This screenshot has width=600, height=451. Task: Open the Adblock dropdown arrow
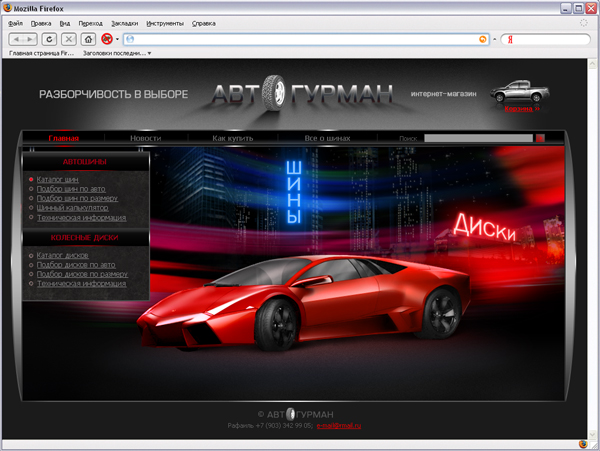coord(117,39)
